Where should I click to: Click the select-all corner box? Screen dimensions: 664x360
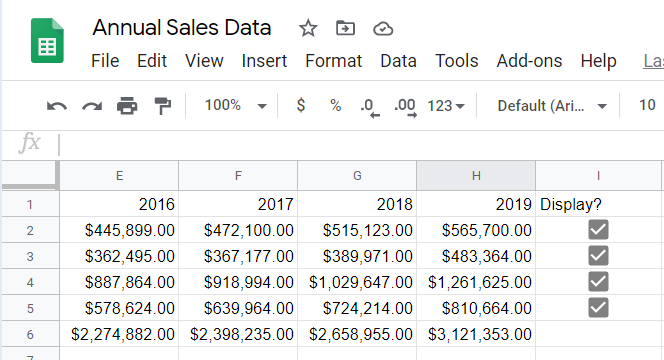coord(29,175)
